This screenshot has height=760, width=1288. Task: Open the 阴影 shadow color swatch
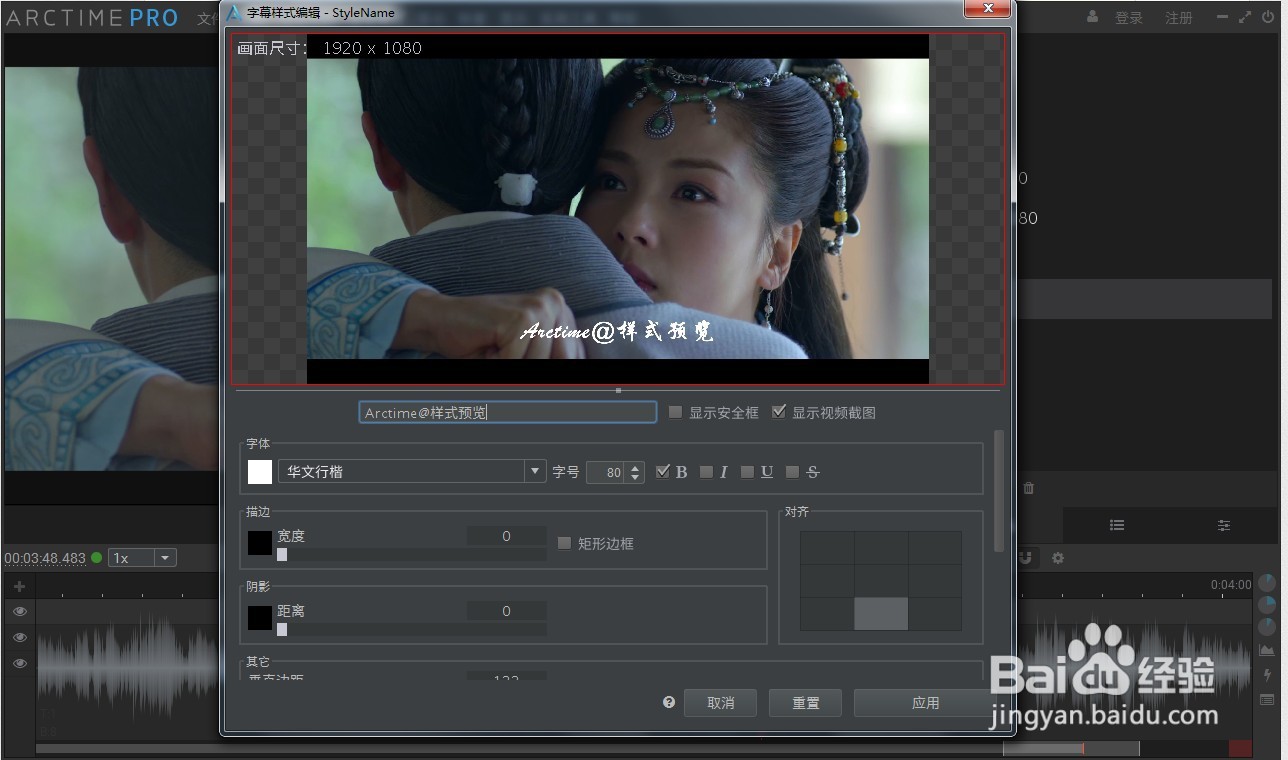pos(260,618)
